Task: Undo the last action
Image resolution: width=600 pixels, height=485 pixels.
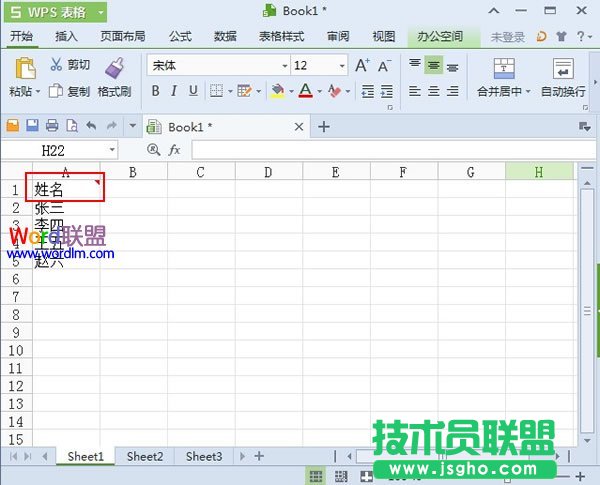Action: click(91, 126)
